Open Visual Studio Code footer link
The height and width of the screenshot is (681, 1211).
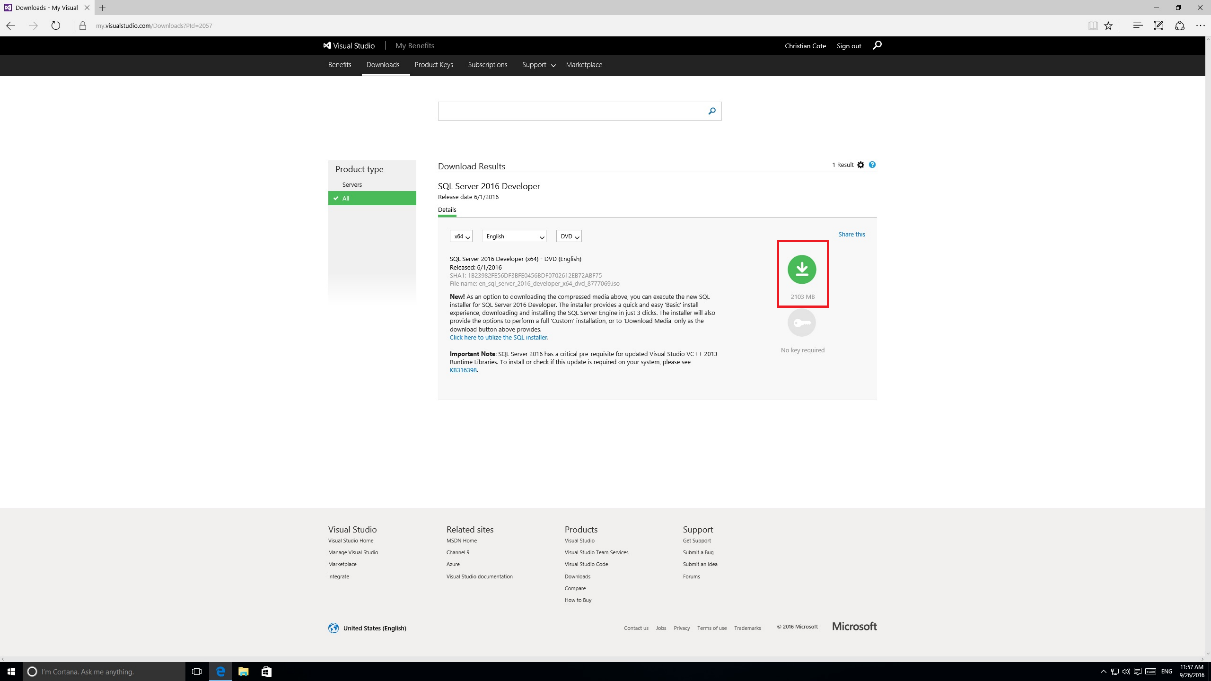pos(586,564)
